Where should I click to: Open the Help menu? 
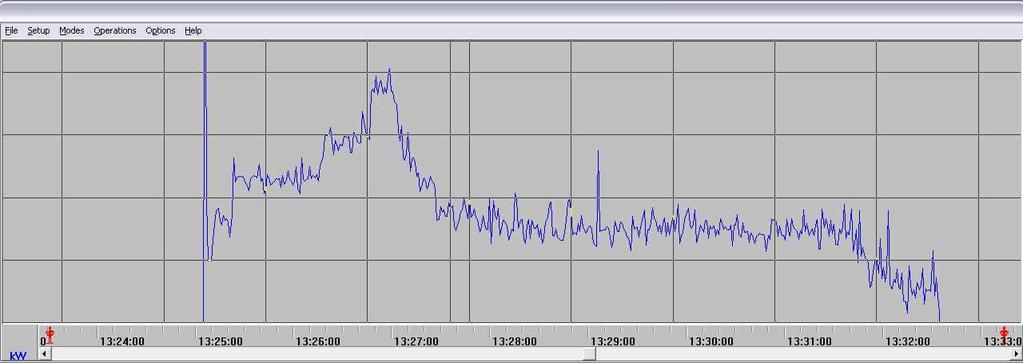click(x=193, y=31)
